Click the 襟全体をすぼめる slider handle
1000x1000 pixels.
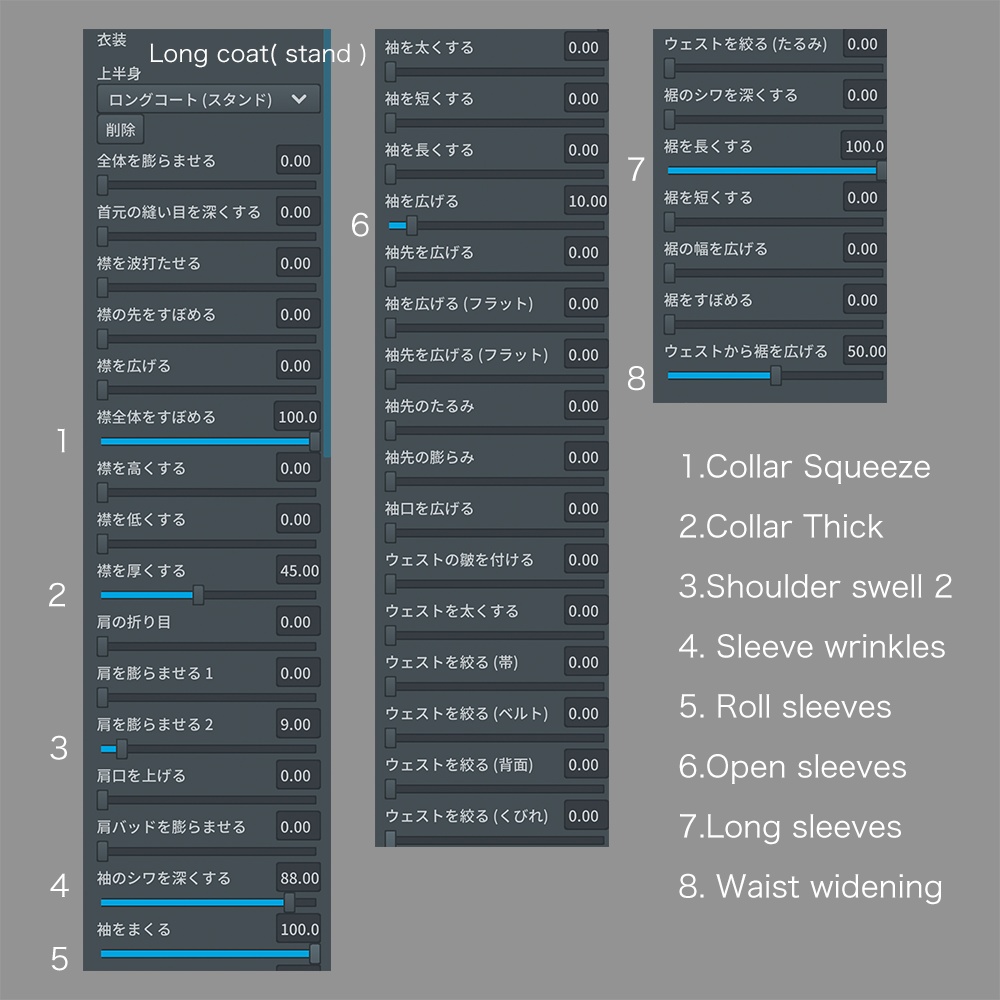pos(315,441)
